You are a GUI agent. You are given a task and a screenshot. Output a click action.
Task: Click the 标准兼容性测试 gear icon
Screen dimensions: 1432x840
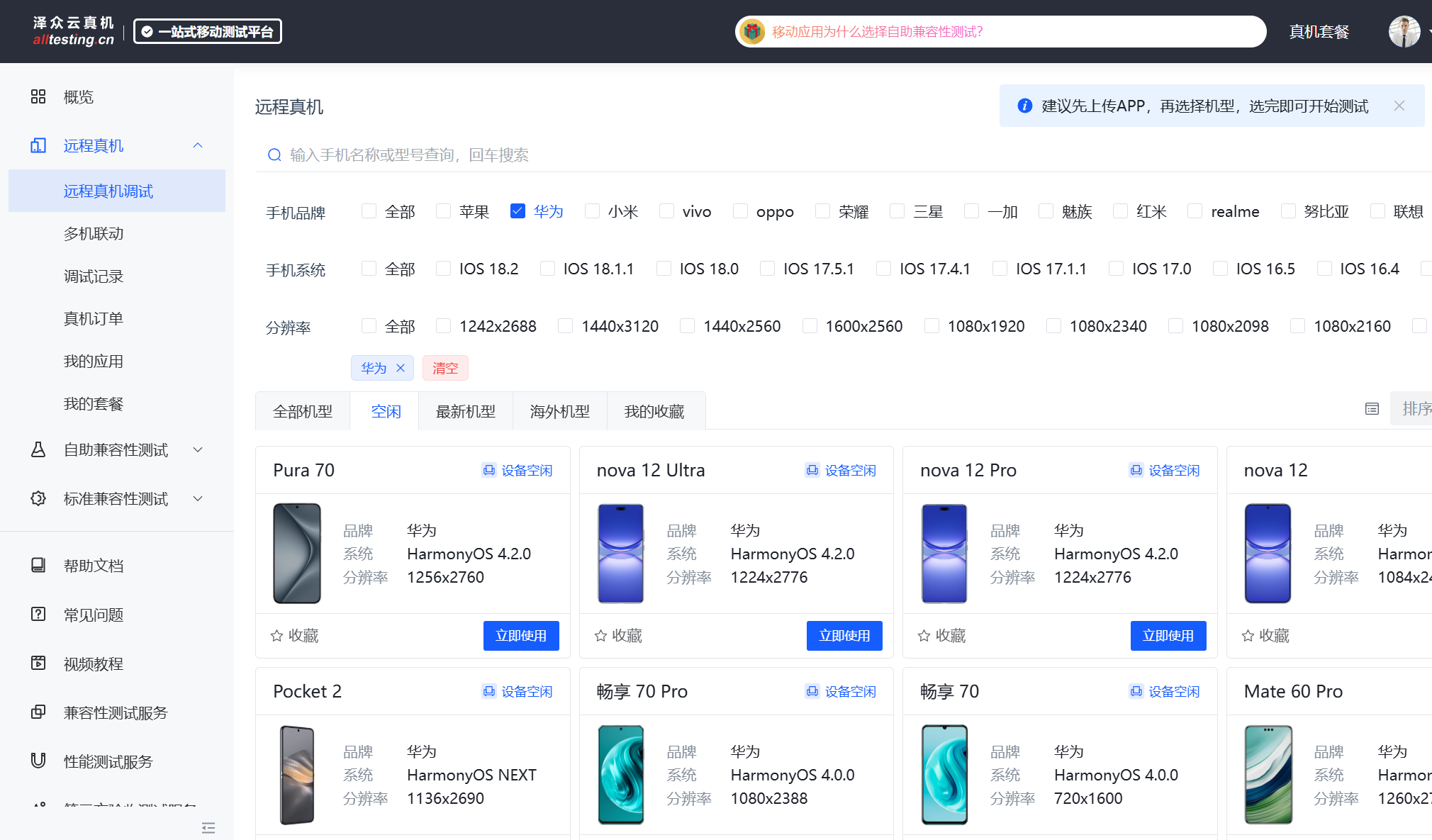coord(38,498)
